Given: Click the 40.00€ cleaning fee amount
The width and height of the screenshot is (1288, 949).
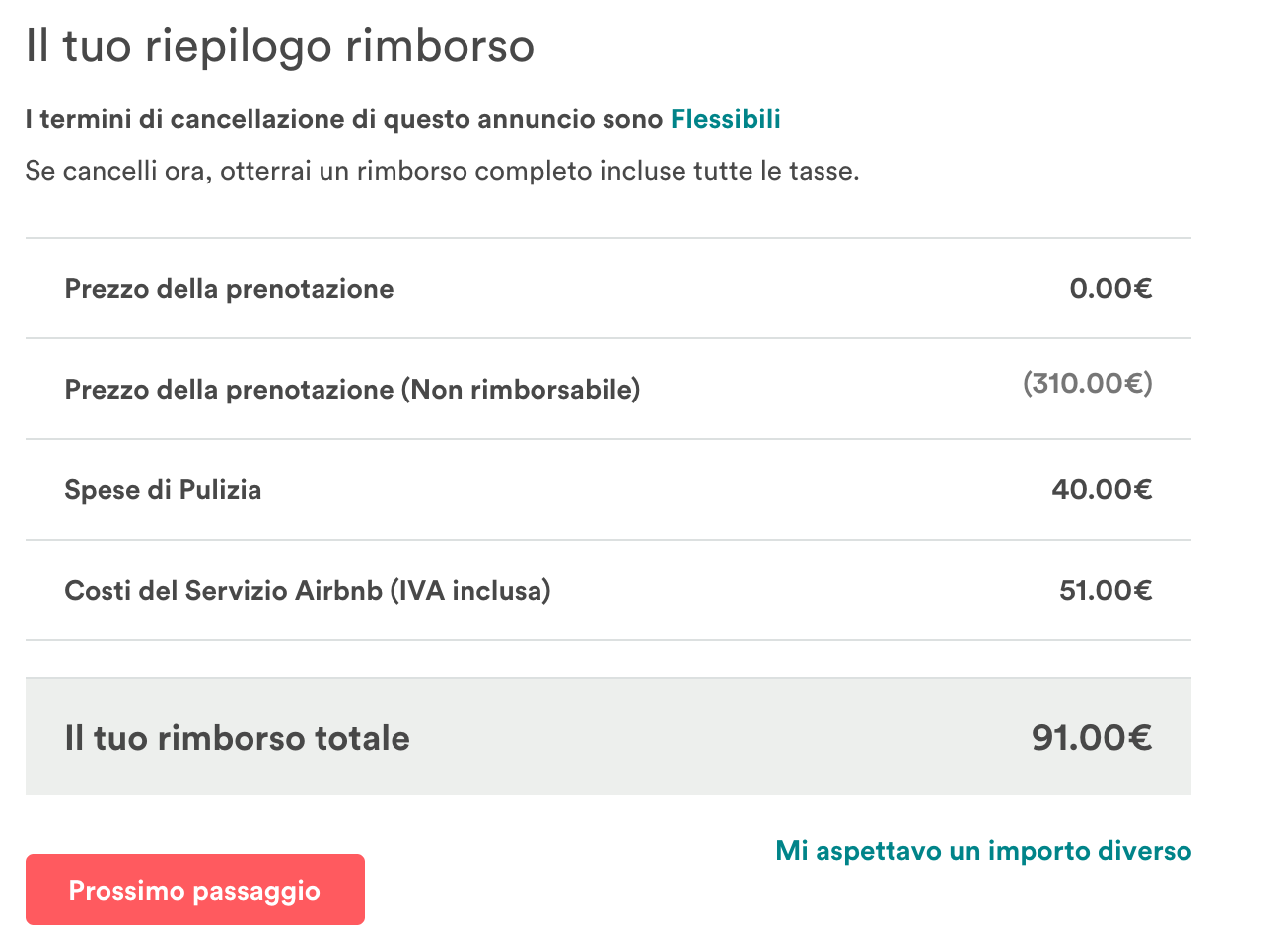Looking at the screenshot, I should pos(1102,490).
